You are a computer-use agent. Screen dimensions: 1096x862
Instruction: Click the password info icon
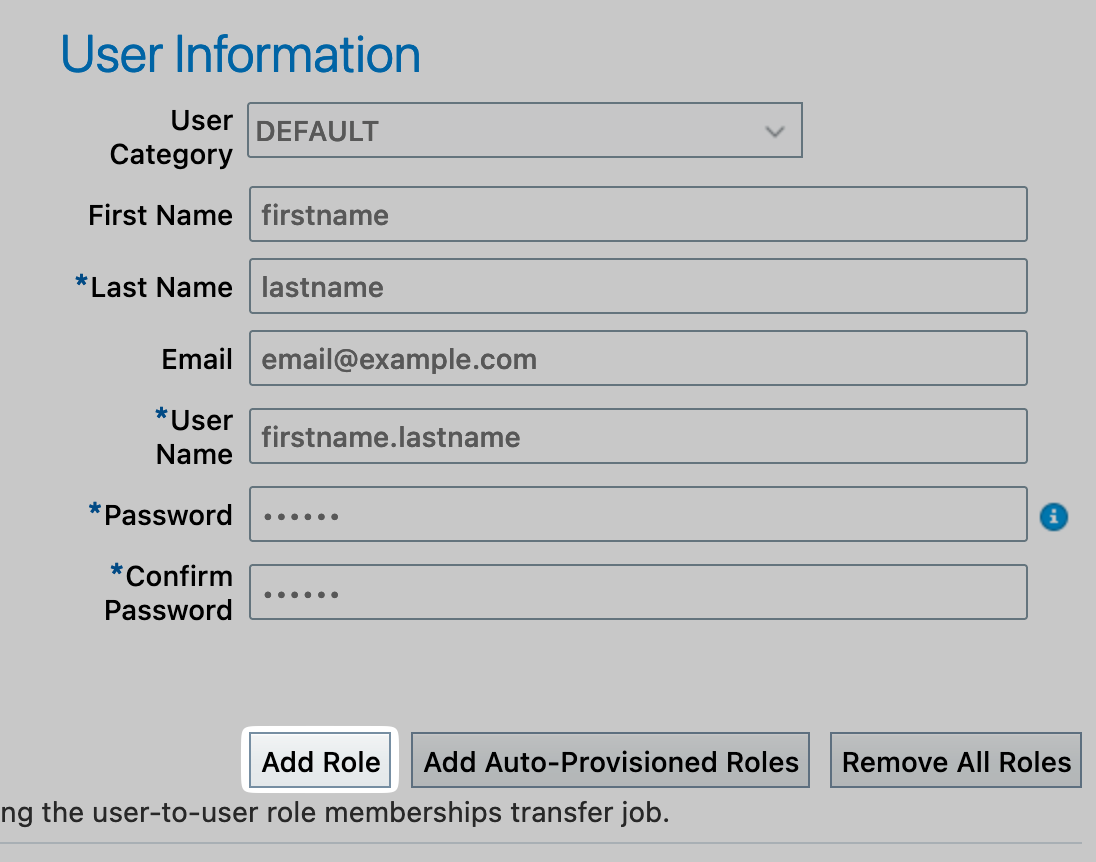[1054, 516]
